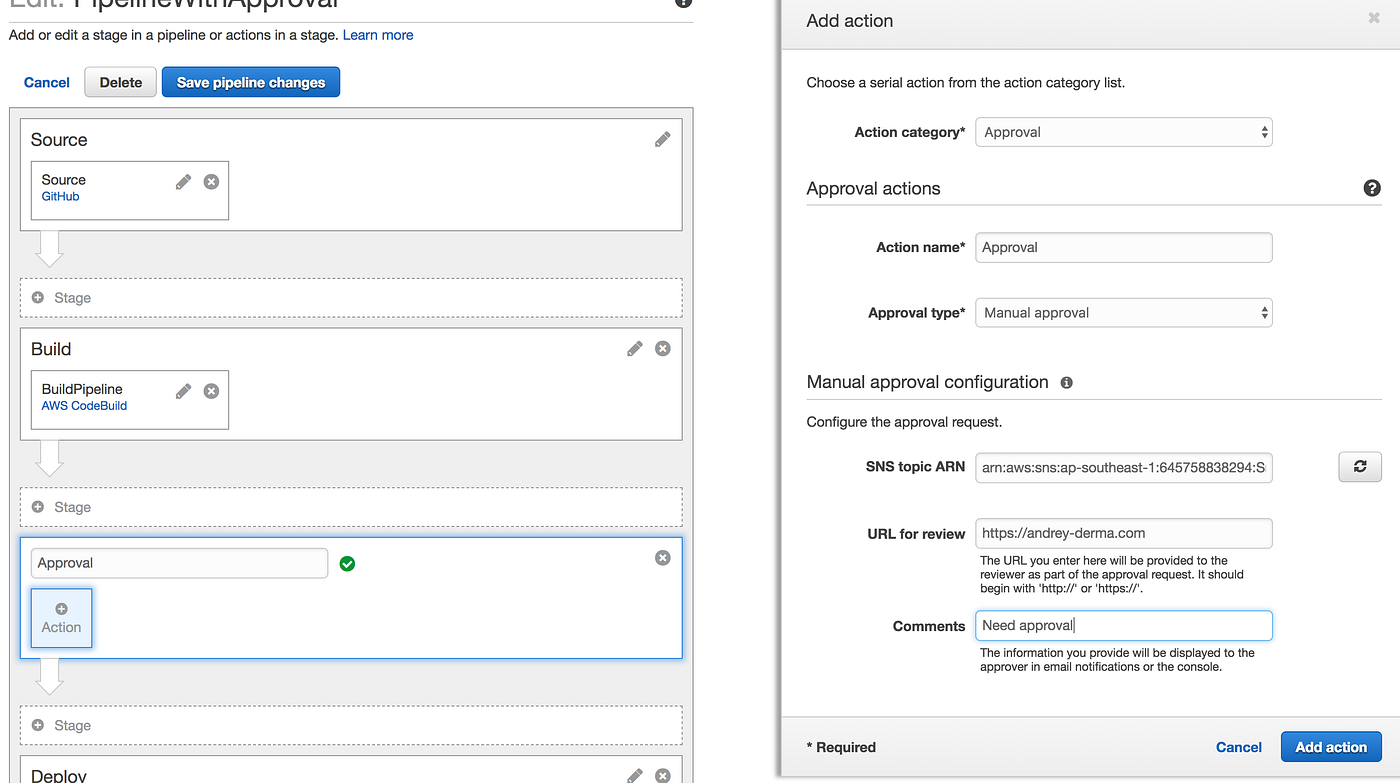Screen dimensions: 1400x783
Task: Click inside the Comments field
Action: [x=1123, y=625]
